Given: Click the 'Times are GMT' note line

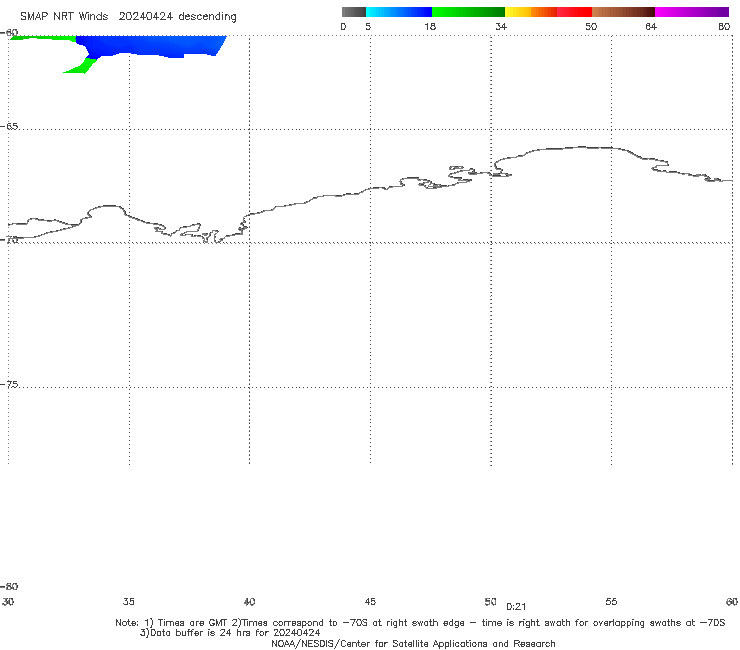Looking at the screenshot, I should pos(420,623).
